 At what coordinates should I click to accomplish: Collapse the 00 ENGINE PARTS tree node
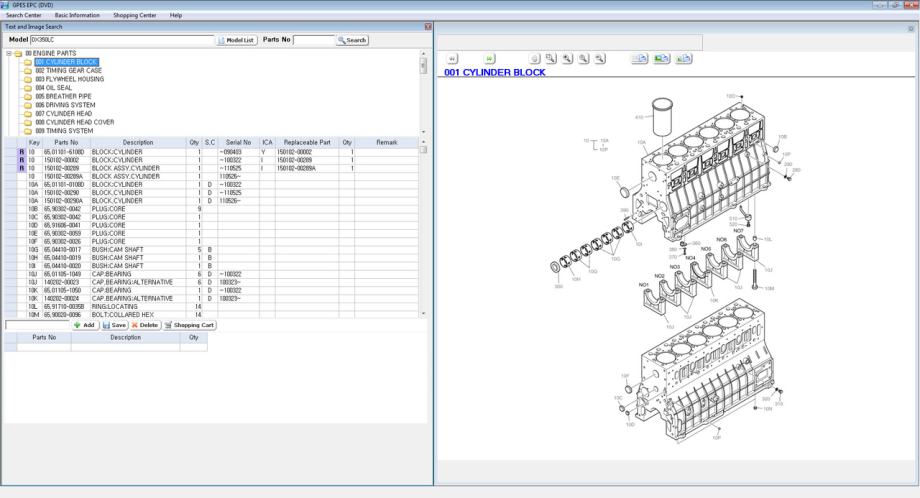point(9,52)
